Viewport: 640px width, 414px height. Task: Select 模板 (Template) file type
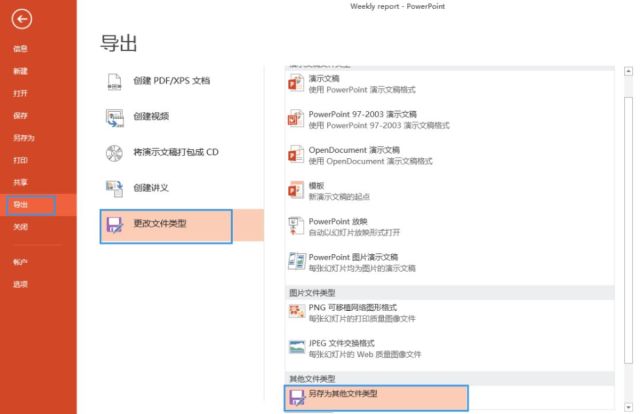pyautogui.click(x=449, y=191)
